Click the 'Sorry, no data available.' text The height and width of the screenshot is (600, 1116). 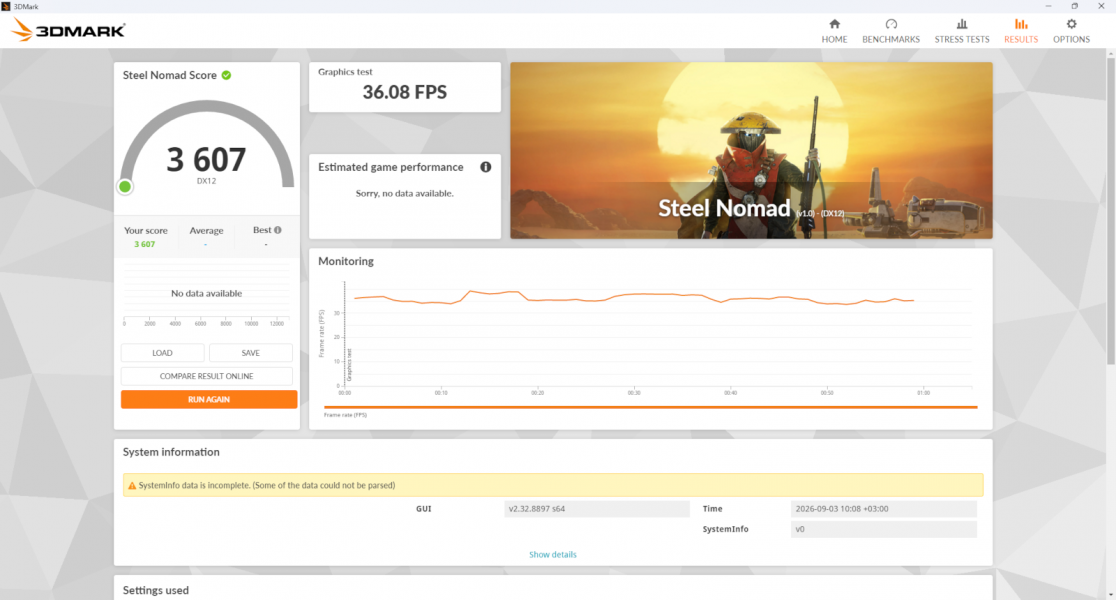point(404,194)
